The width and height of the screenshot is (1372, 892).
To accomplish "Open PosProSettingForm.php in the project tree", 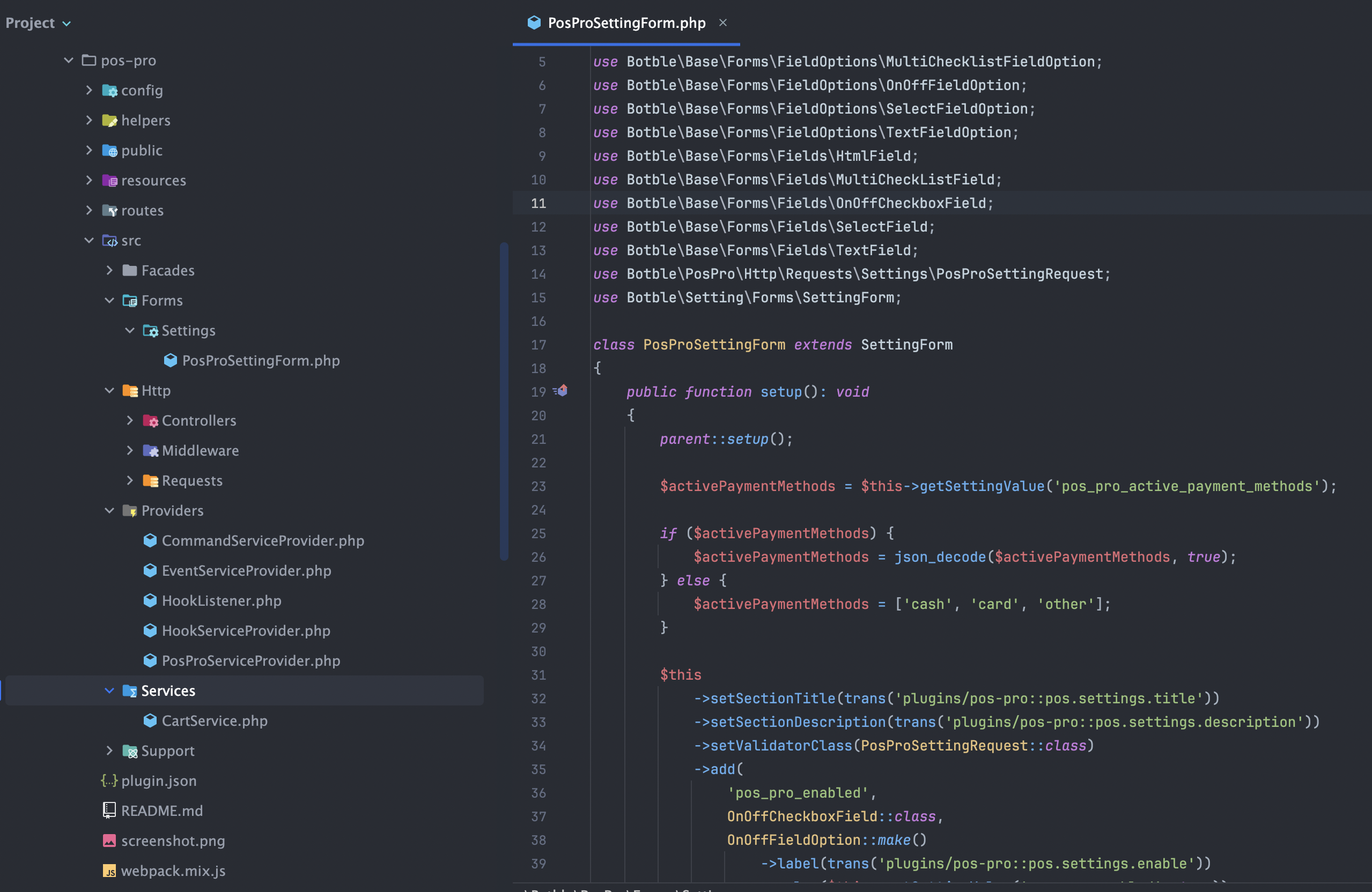I will coord(261,360).
